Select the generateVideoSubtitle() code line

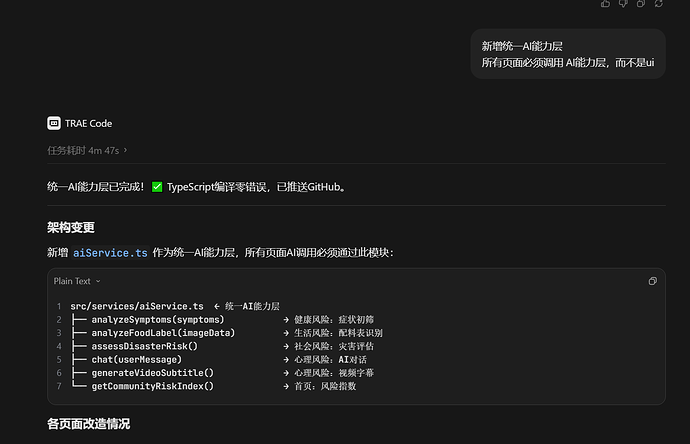(153, 373)
